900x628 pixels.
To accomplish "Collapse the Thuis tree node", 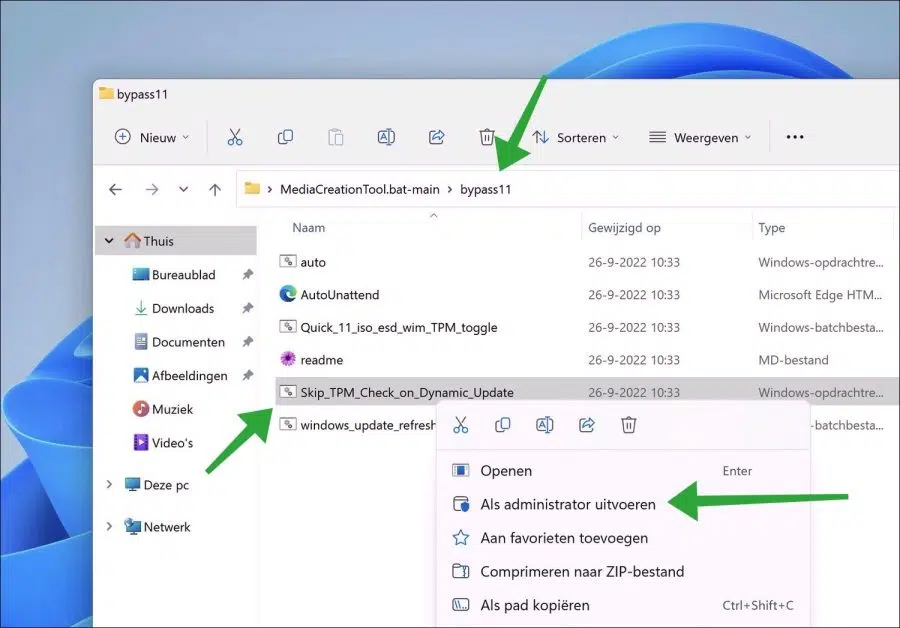I will click(109, 241).
